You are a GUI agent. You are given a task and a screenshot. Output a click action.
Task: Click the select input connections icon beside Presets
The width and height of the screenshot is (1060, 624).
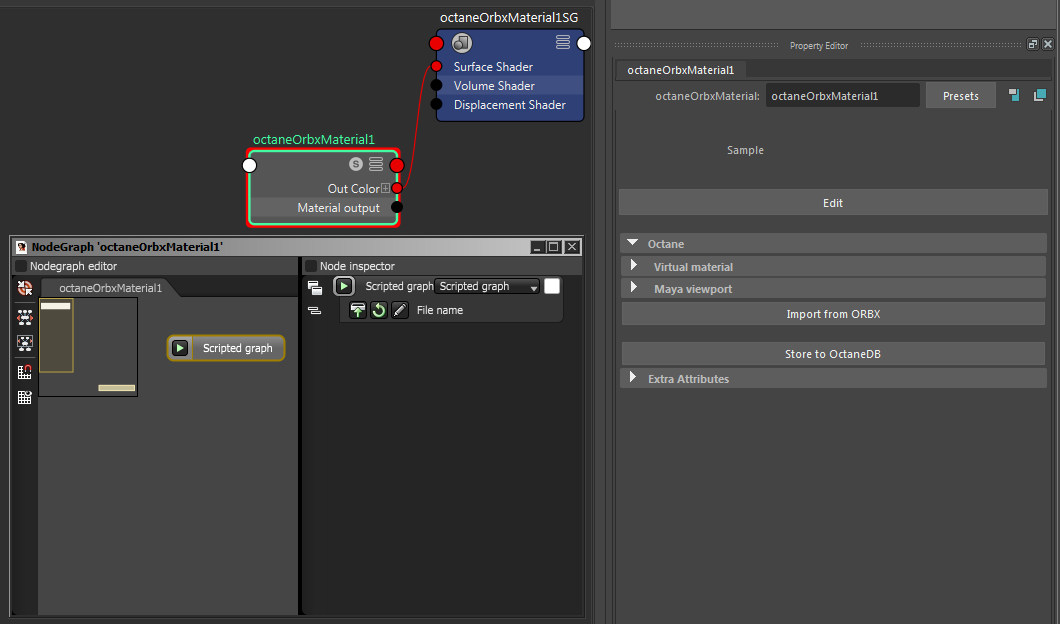click(1014, 95)
